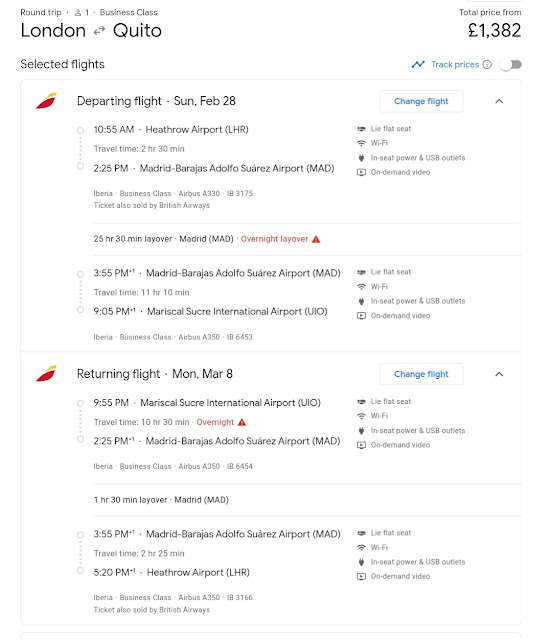Click the Wi-Fi icon on the IB 6453 leg
This screenshot has width=552, height=640.
(x=361, y=287)
